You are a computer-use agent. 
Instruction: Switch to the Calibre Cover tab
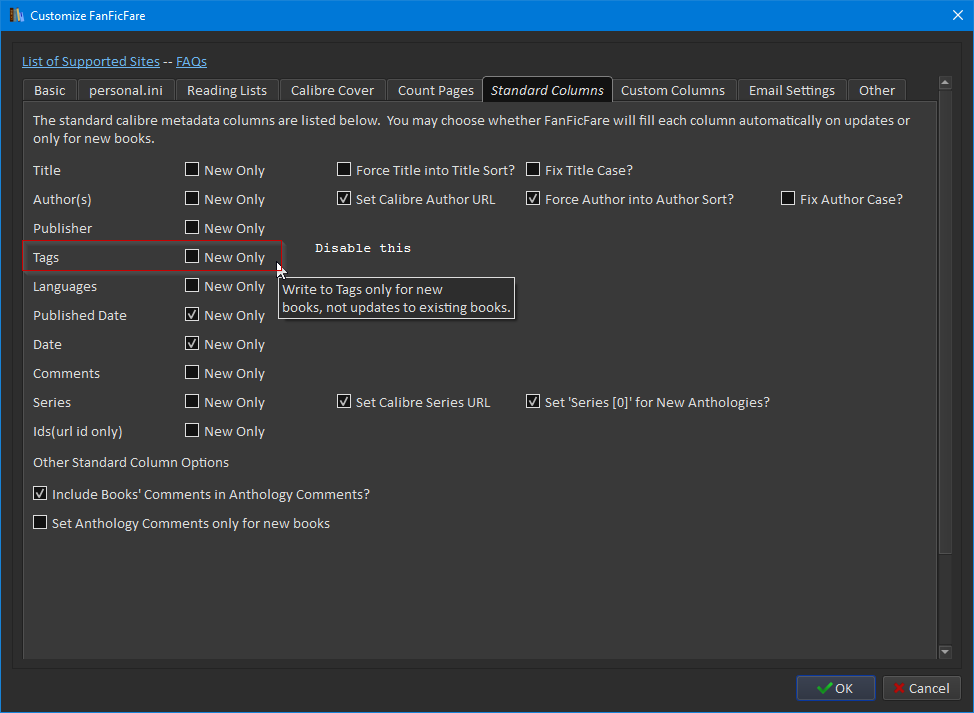coord(332,90)
